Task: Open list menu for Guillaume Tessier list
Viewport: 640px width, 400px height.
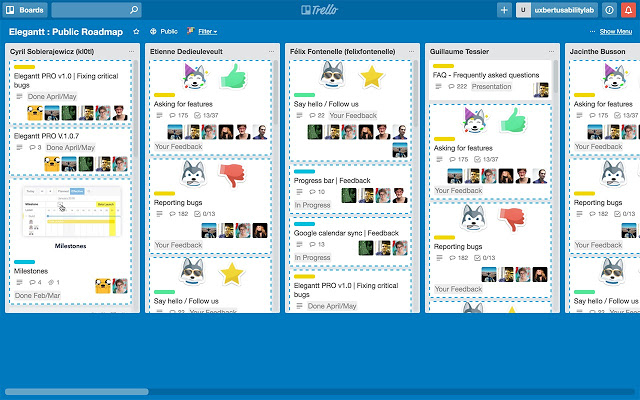Action: [551, 51]
